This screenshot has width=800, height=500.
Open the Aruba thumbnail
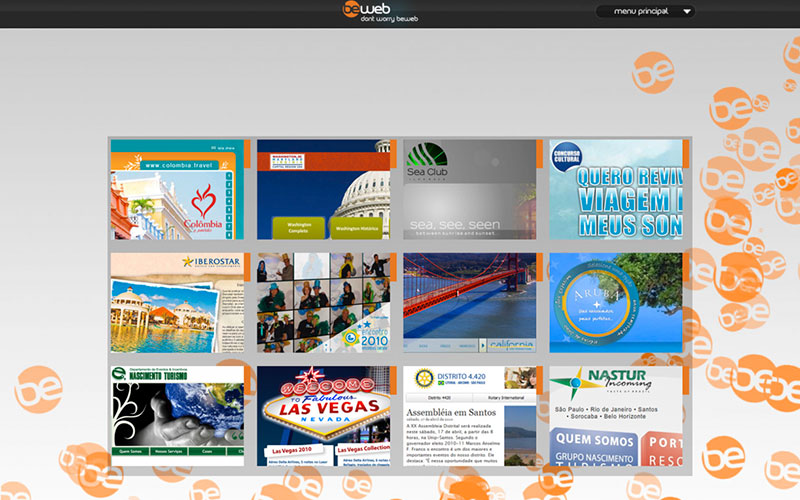(616, 303)
